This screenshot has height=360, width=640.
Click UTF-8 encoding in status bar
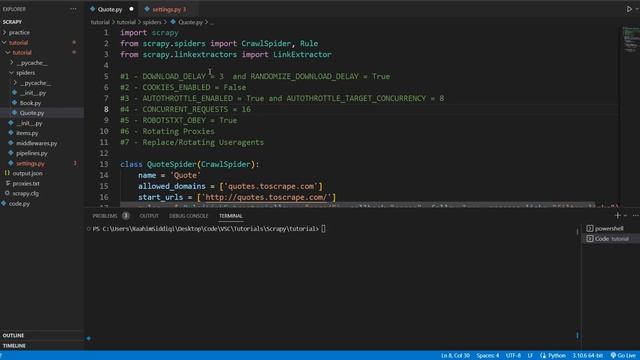tap(513, 356)
